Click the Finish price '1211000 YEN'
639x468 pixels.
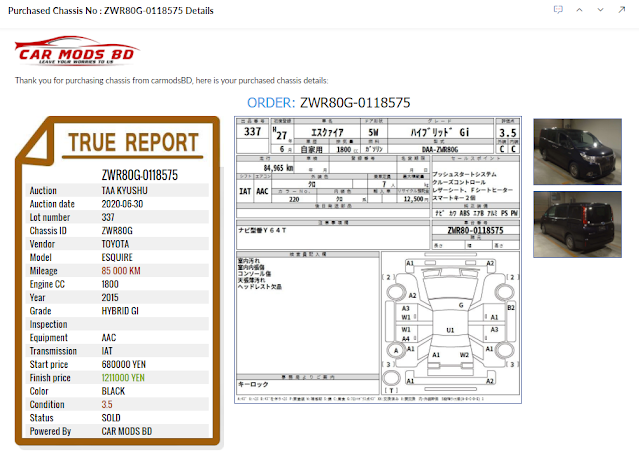click(123, 378)
